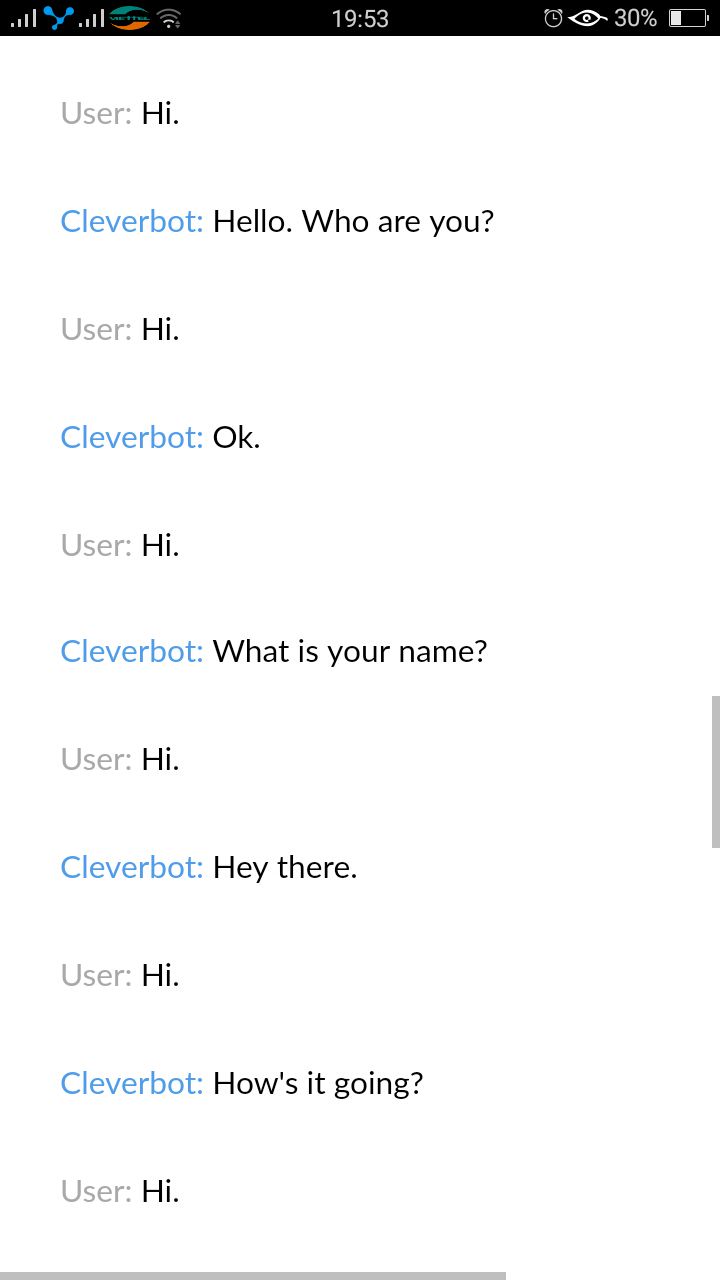Viewport: 720px width, 1280px height.
Task: Tap the Wi-Fi status icon
Action: (x=169, y=18)
